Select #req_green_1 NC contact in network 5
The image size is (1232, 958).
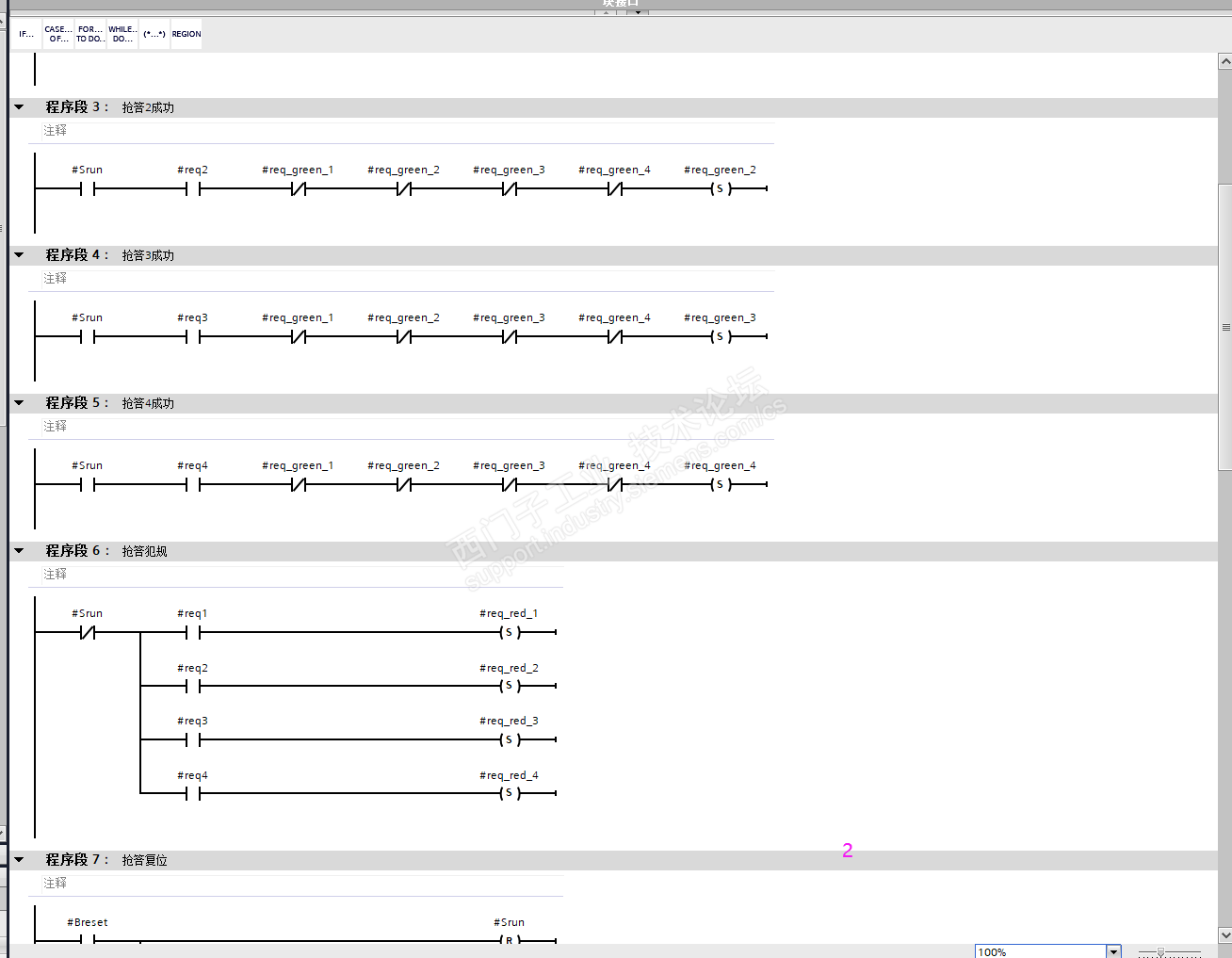pos(299,485)
